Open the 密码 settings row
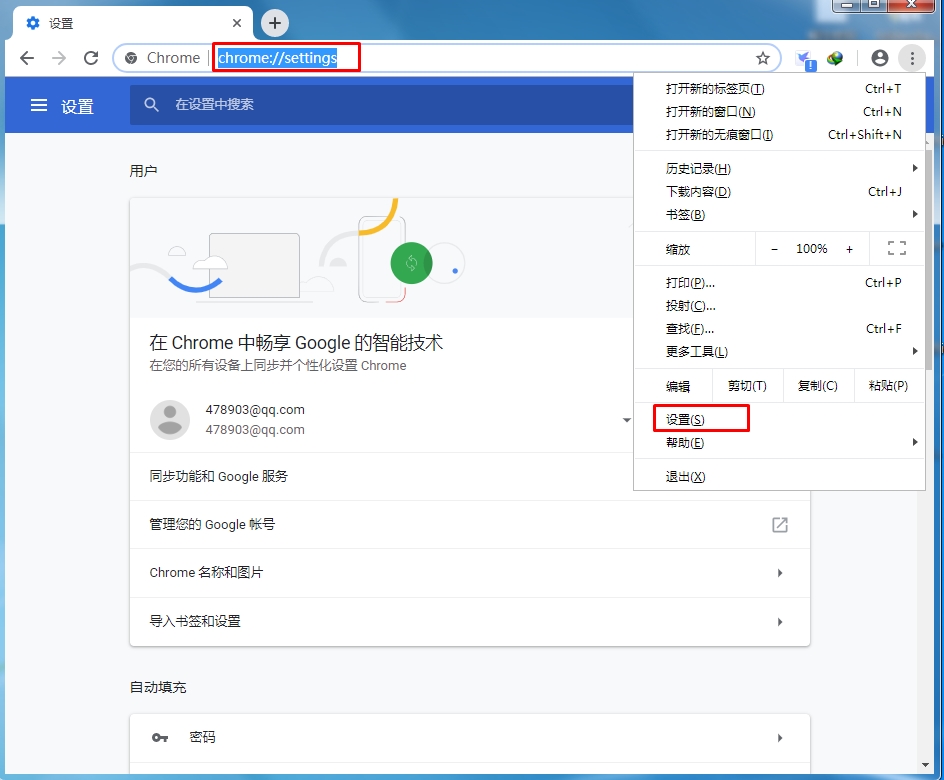Viewport: 944px width, 780px height. pyautogui.click(x=470, y=738)
